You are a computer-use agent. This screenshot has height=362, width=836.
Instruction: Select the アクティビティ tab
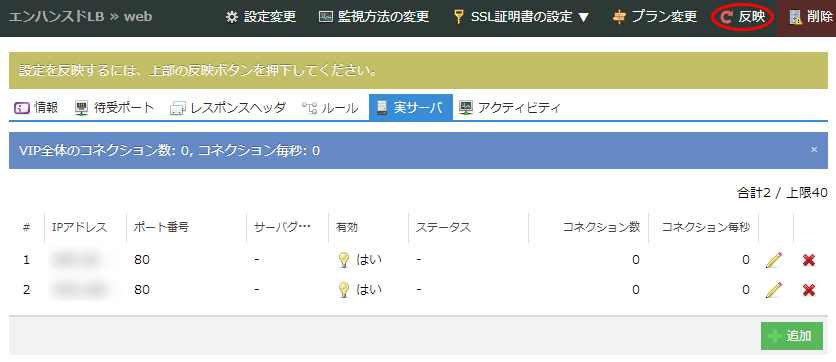[510, 108]
